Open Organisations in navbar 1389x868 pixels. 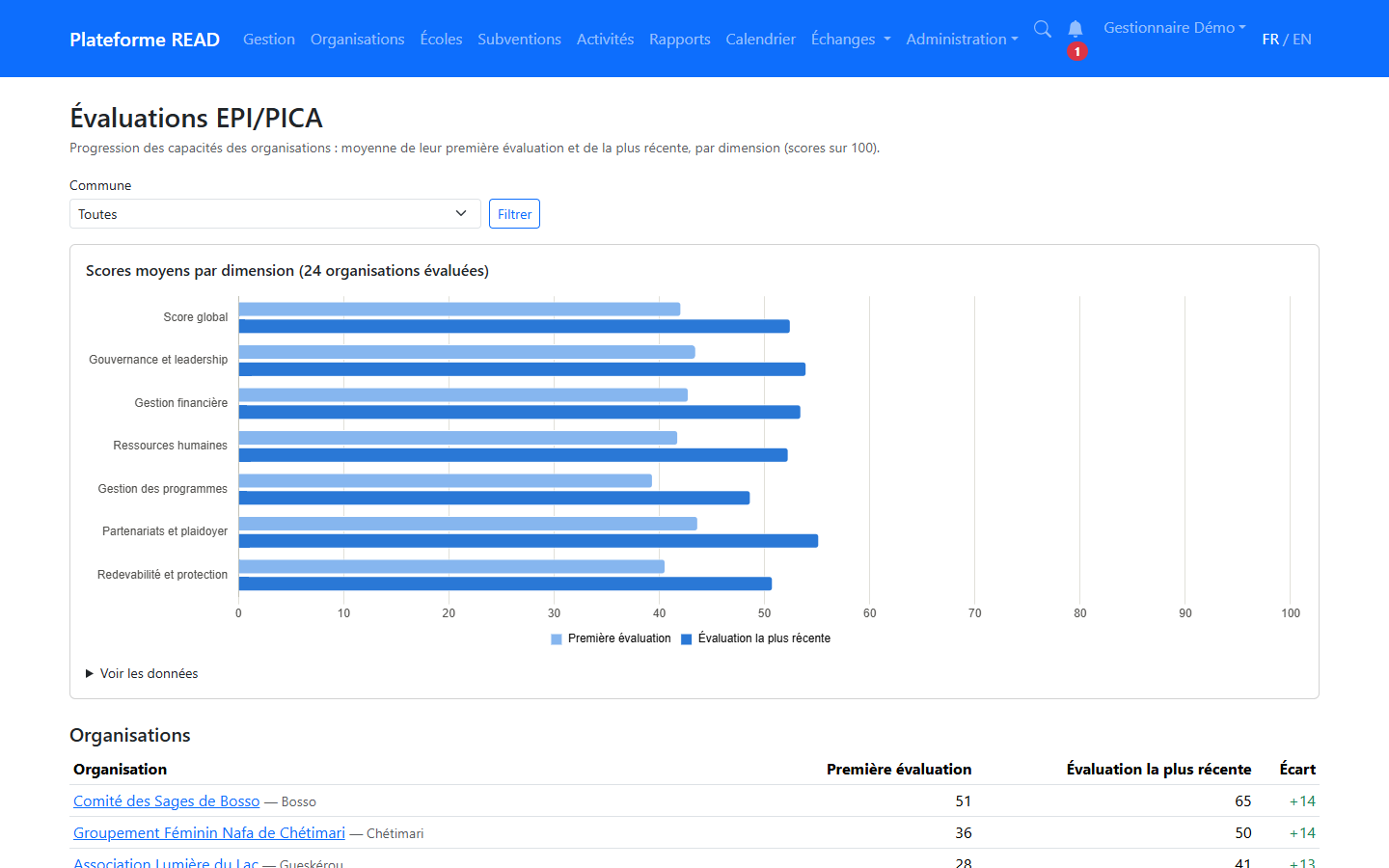(x=358, y=39)
